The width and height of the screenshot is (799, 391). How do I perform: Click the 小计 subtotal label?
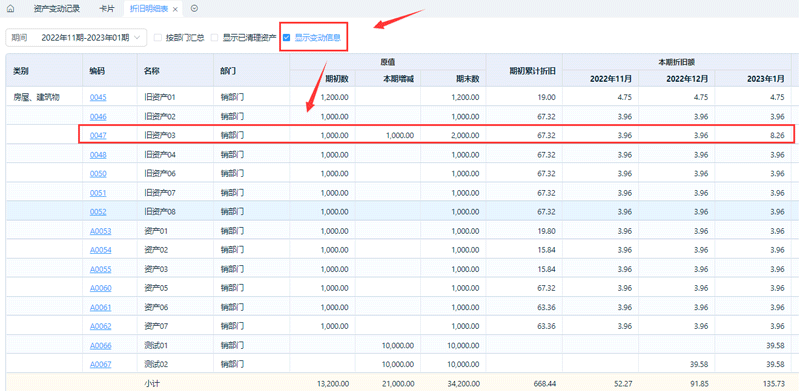tap(152, 383)
